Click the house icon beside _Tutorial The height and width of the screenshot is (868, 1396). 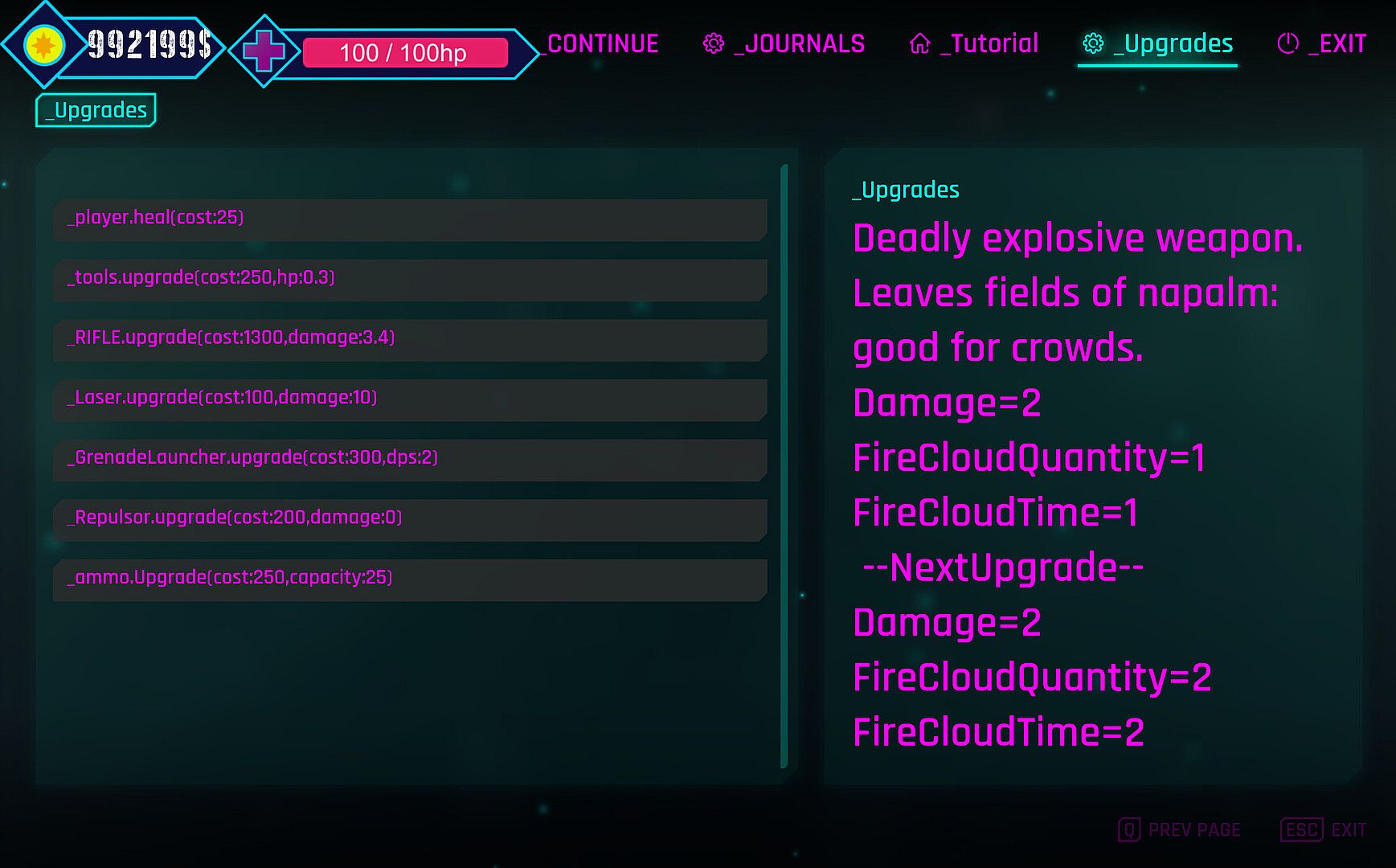(x=919, y=43)
